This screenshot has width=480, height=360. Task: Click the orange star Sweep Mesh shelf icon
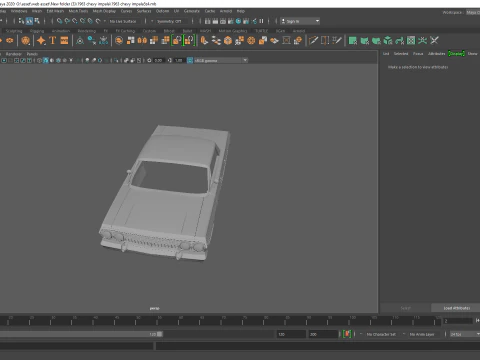41,40
